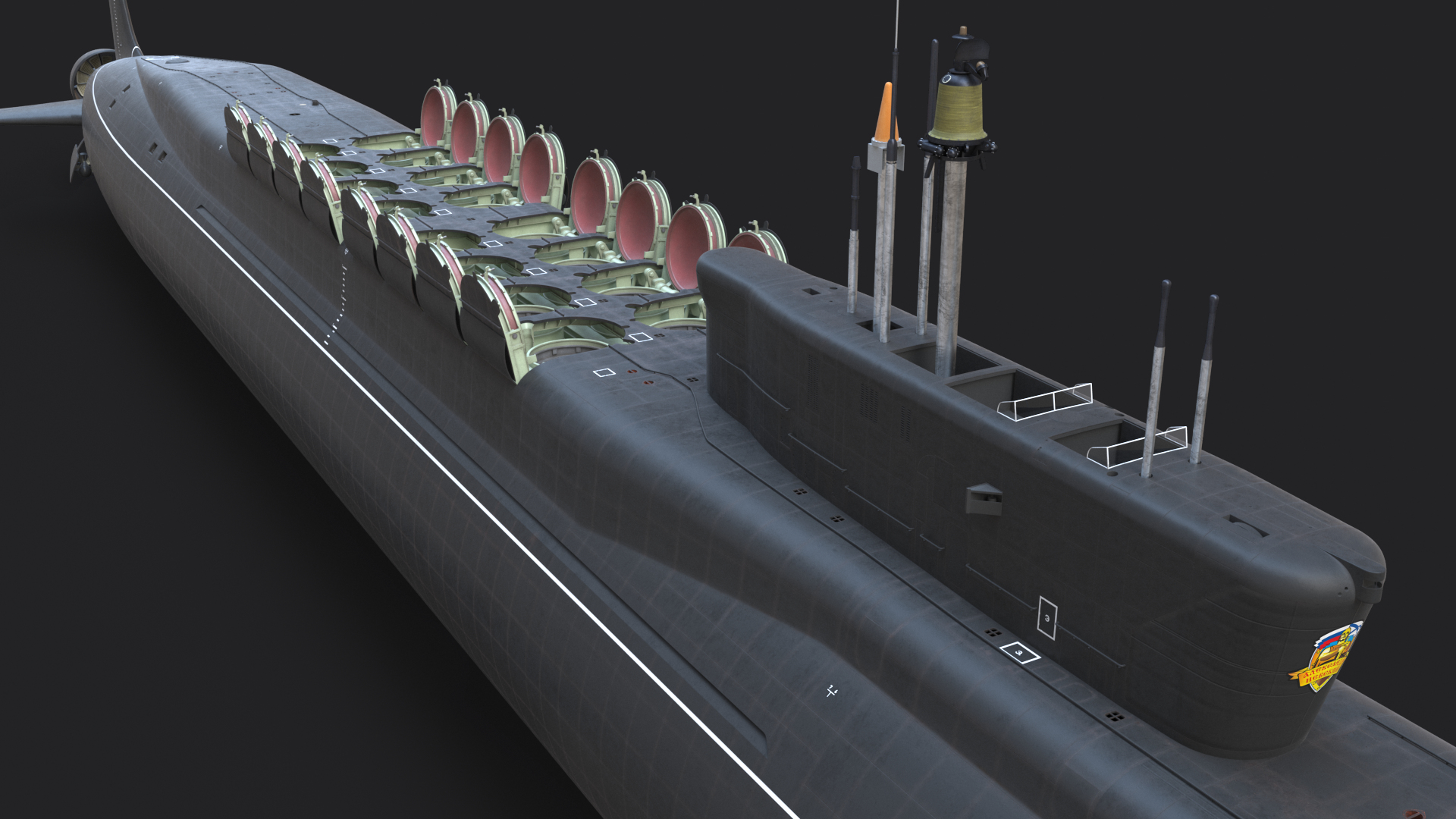This screenshot has width=1456, height=819.
Task: Click the small box protruding from sail side
Action: tap(984, 499)
